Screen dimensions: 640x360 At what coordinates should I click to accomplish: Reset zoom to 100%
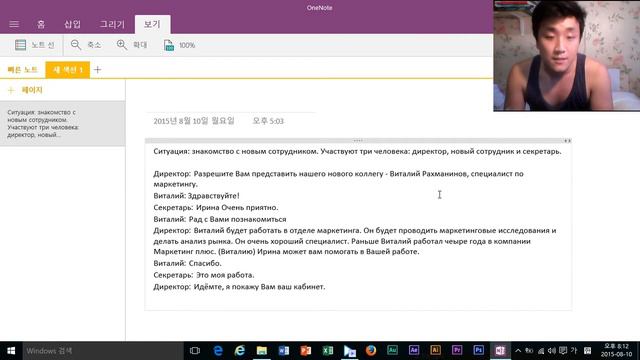(x=179, y=45)
